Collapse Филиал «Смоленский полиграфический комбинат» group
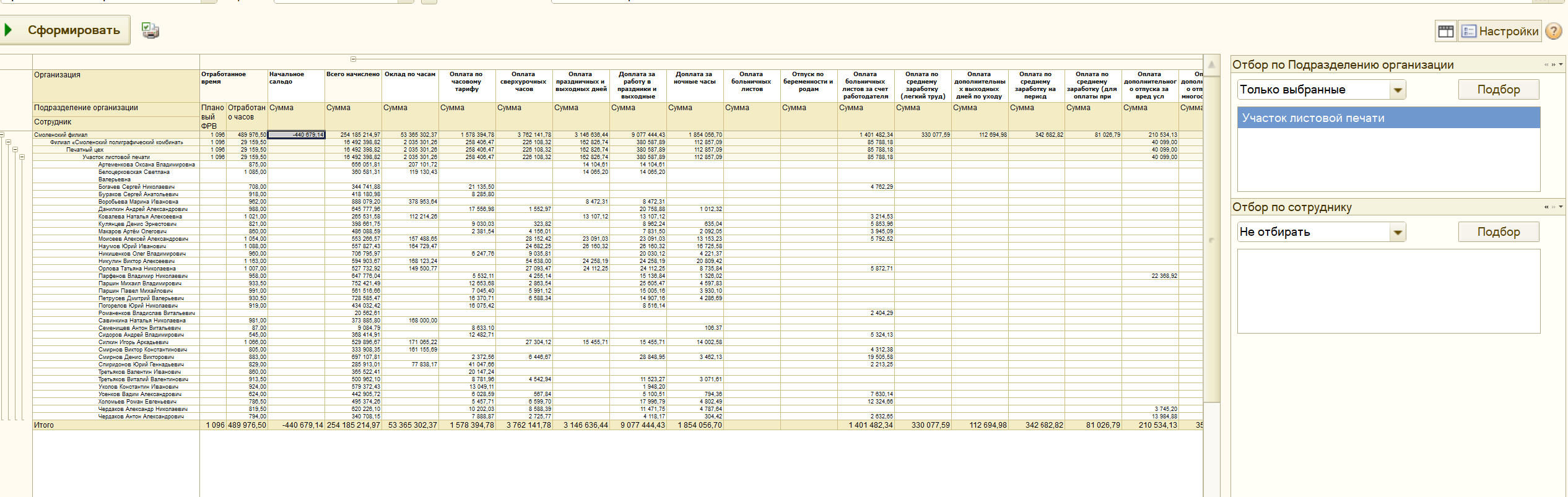 pos(8,142)
